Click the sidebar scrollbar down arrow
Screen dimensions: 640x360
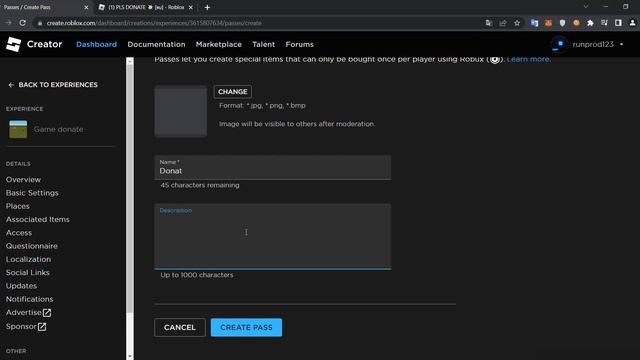coord(130,356)
